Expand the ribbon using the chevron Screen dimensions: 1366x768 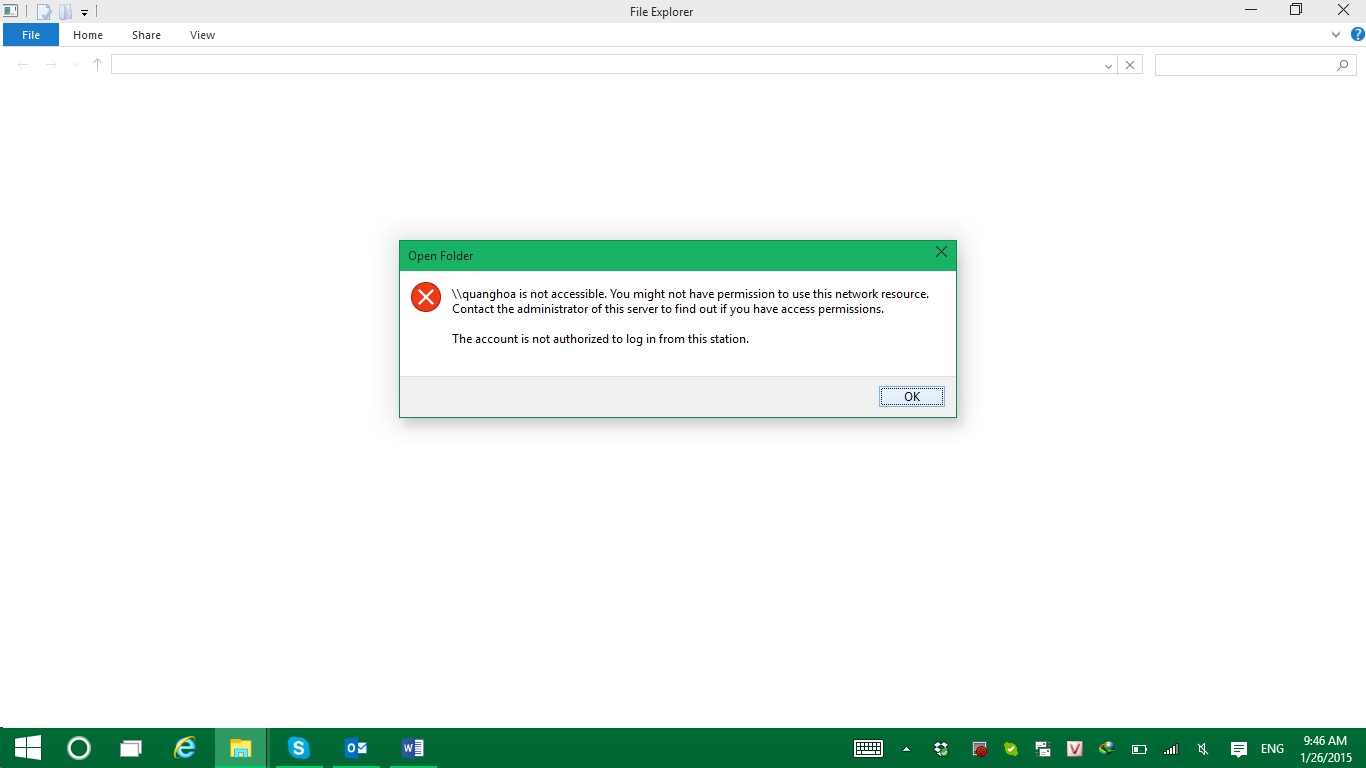1336,35
